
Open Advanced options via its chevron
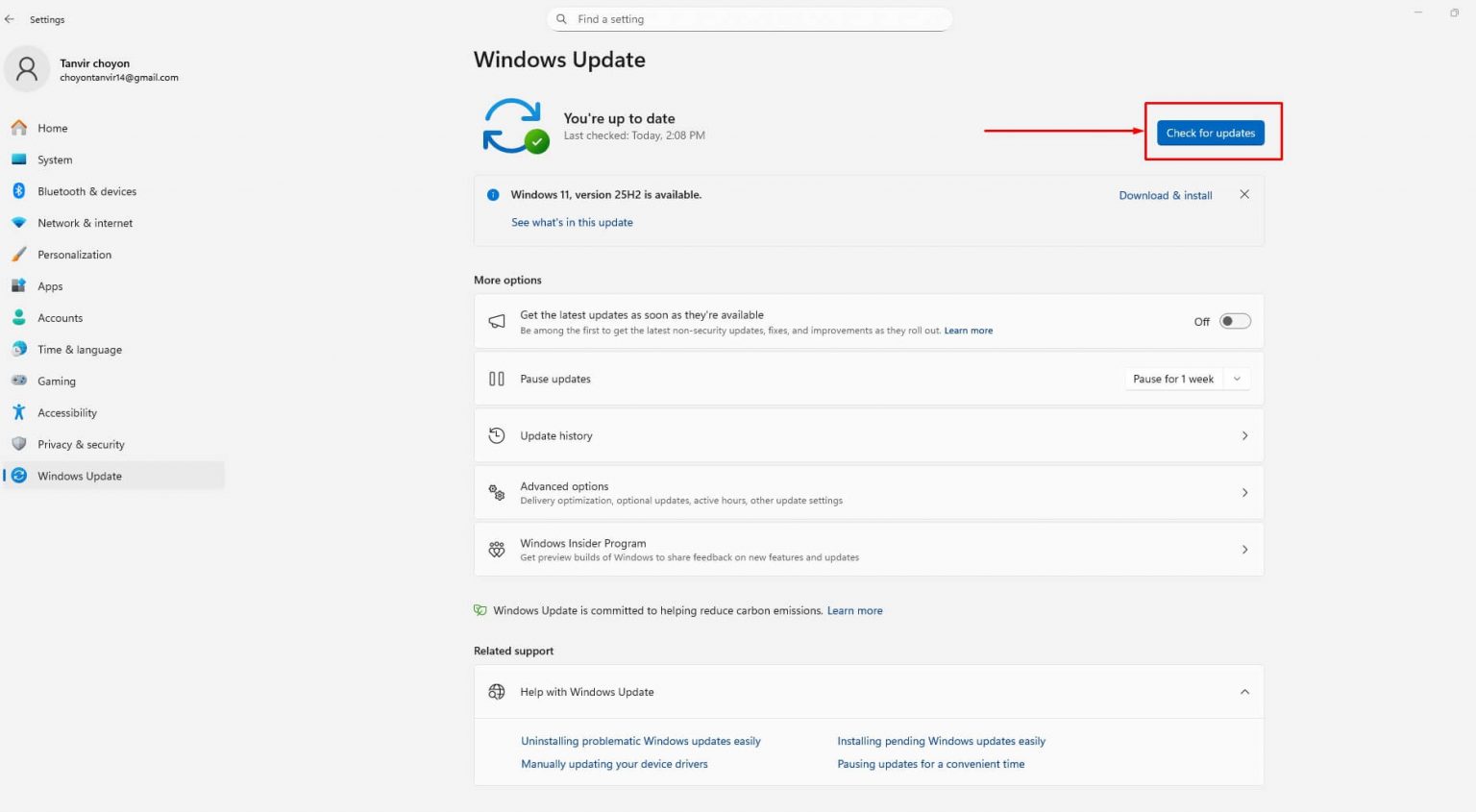pyautogui.click(x=1244, y=493)
